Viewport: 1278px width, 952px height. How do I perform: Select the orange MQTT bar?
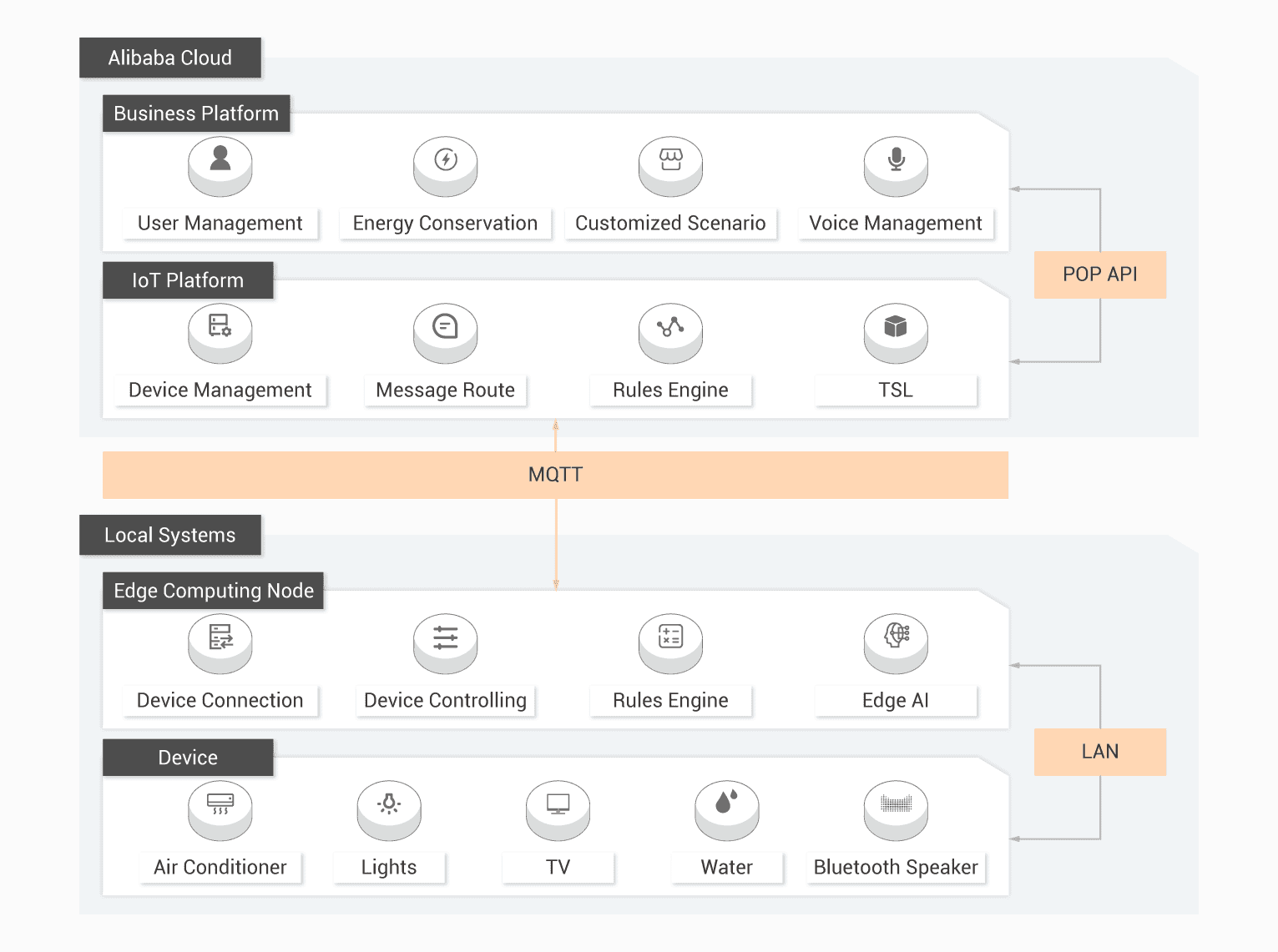coord(555,475)
